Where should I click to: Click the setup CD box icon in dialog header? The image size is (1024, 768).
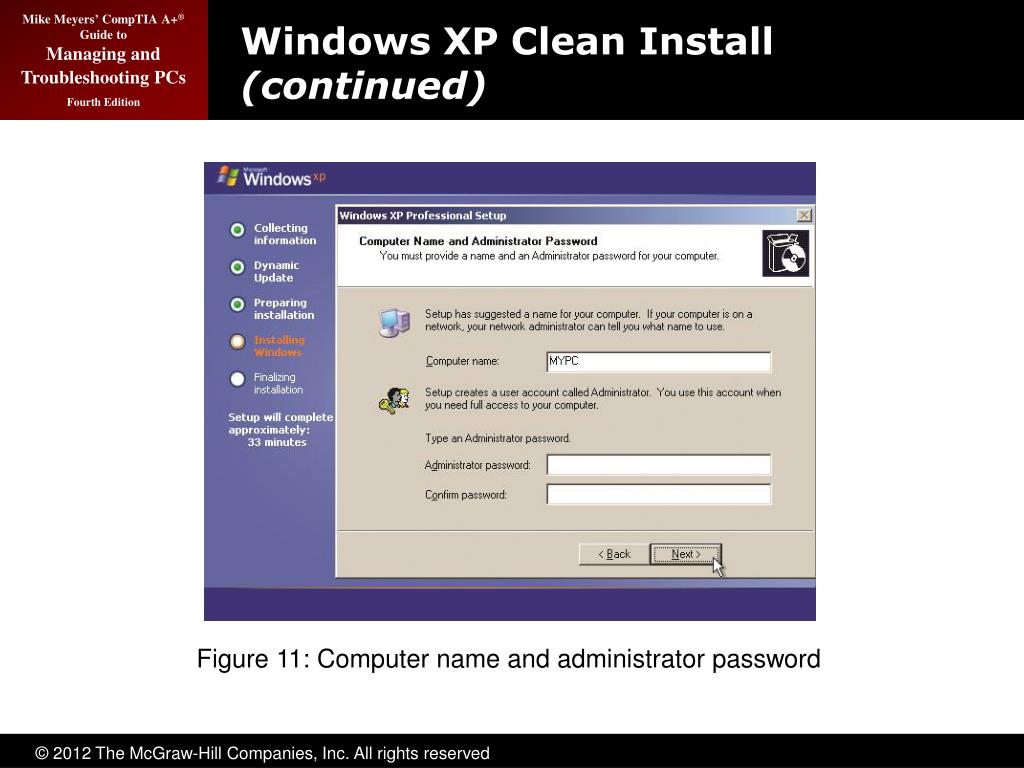pos(786,253)
